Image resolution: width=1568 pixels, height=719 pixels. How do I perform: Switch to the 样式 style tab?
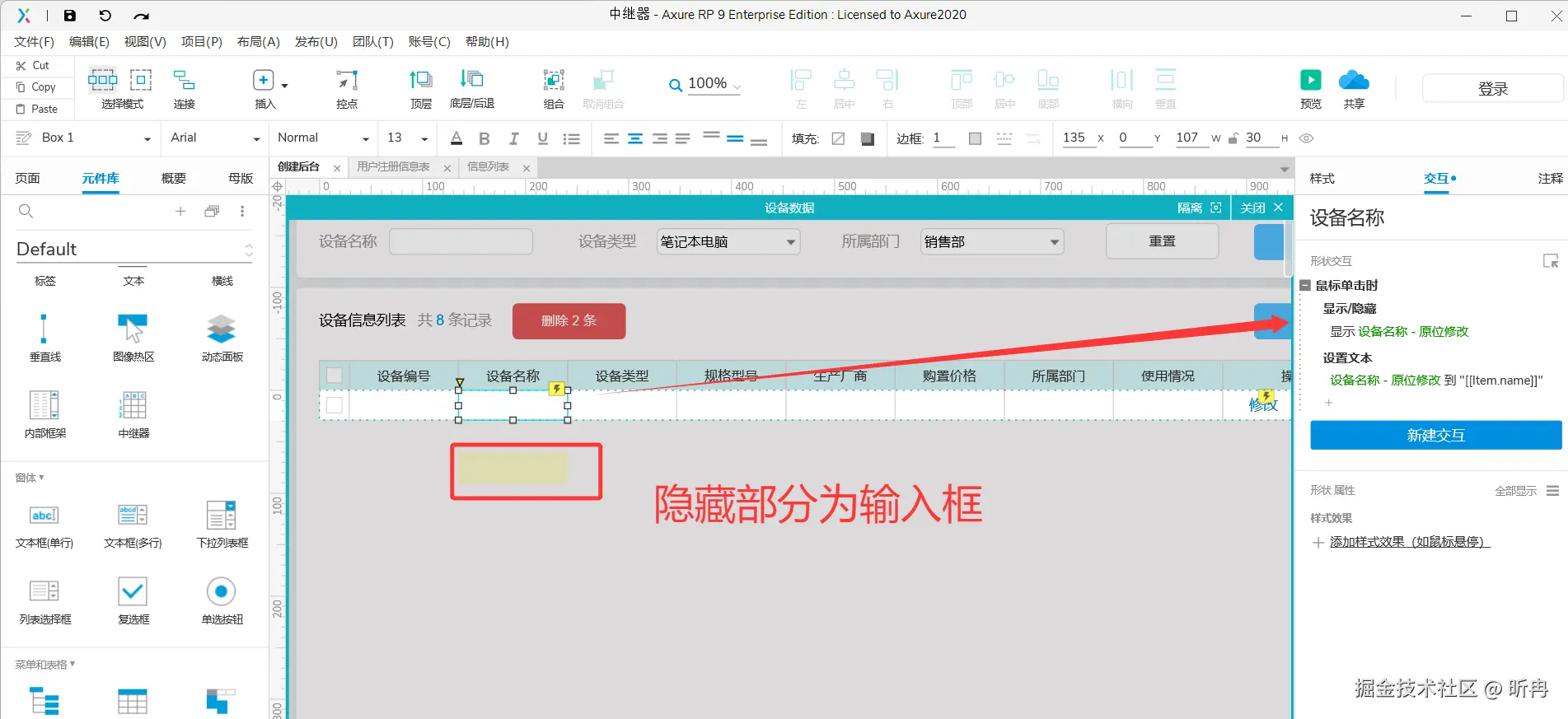1322,179
